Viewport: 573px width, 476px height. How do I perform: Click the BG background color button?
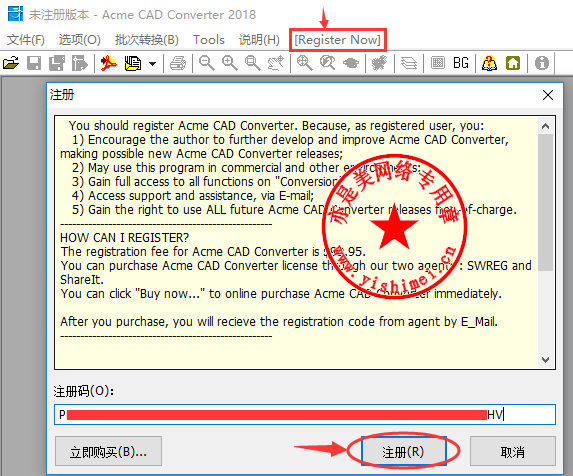(460, 63)
